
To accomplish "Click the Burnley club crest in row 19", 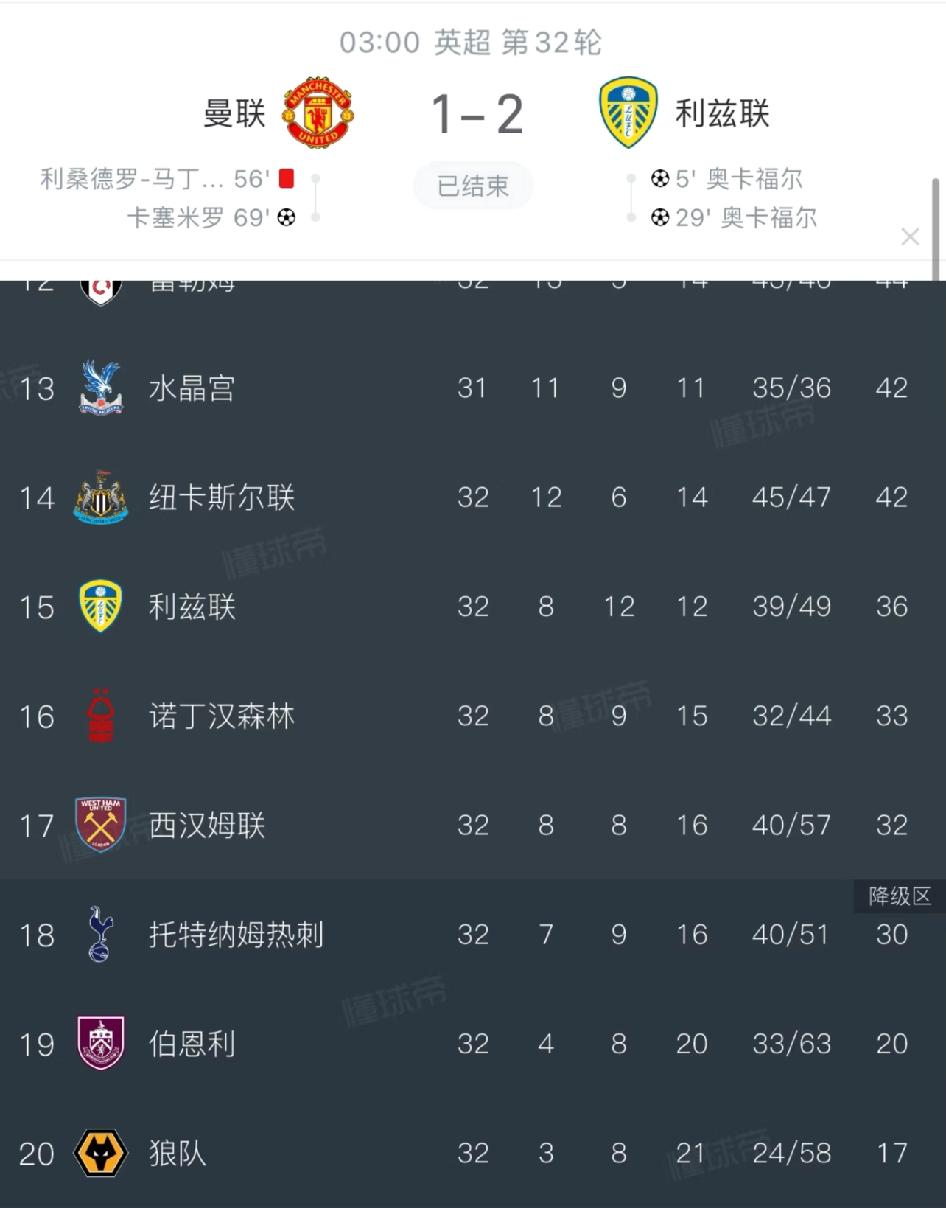I will click(99, 1044).
